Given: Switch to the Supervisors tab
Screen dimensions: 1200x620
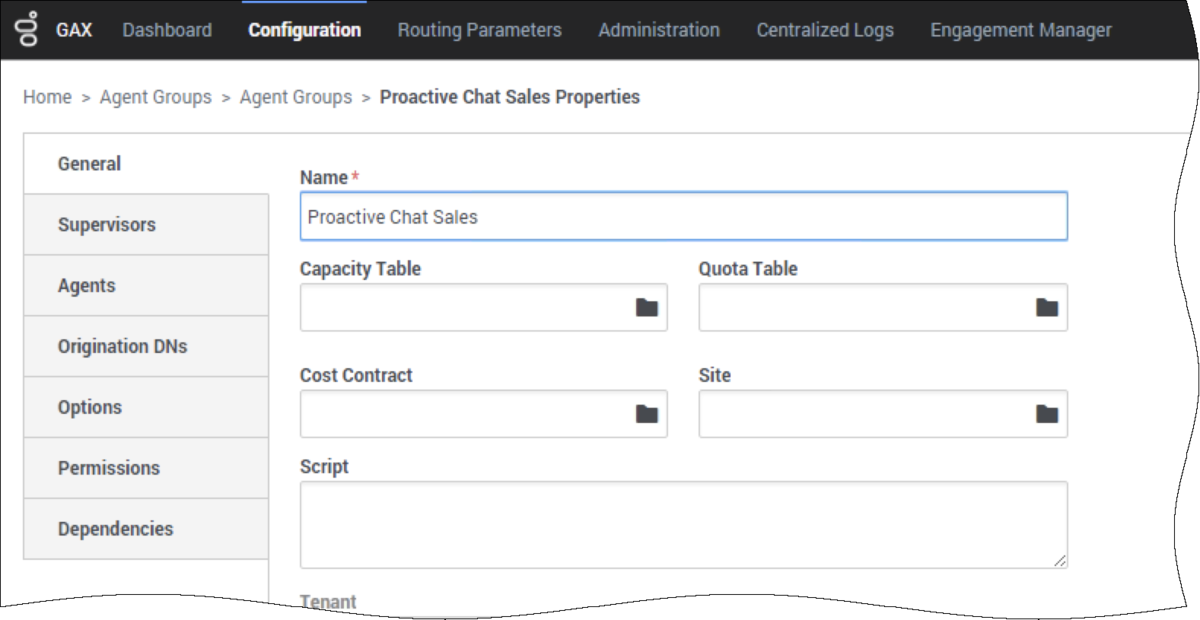Looking at the screenshot, I should [146, 225].
